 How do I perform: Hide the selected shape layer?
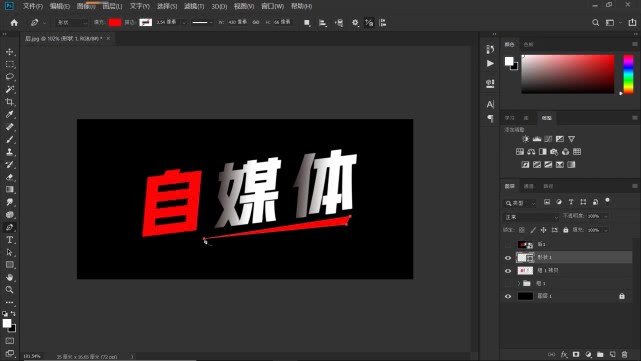[508, 258]
